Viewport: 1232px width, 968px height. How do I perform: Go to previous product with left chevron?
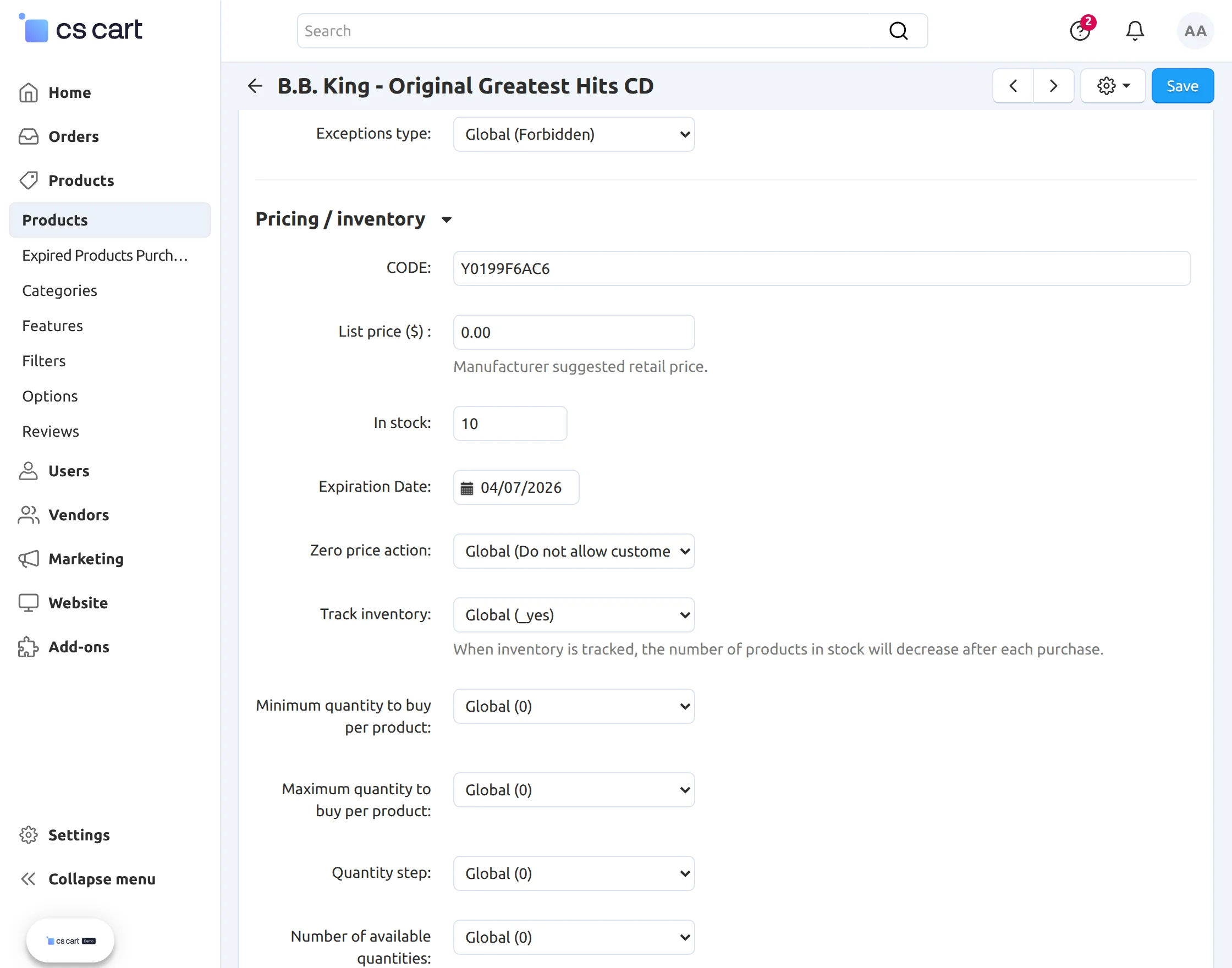pyautogui.click(x=1013, y=86)
